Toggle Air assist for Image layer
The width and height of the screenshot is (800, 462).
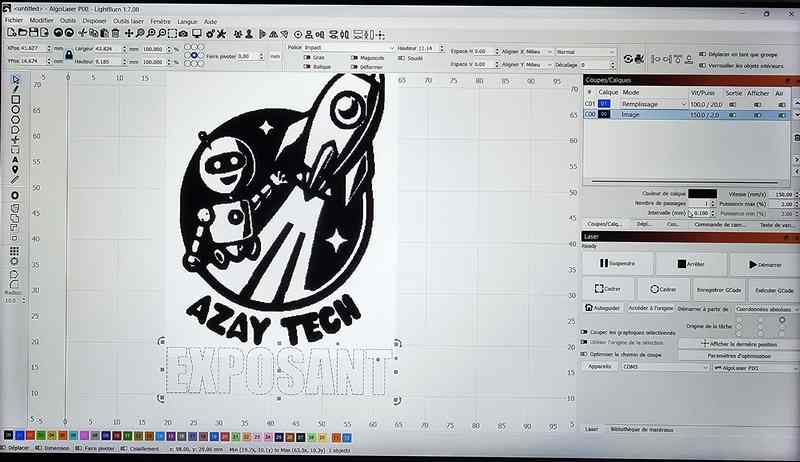pyautogui.click(x=782, y=115)
